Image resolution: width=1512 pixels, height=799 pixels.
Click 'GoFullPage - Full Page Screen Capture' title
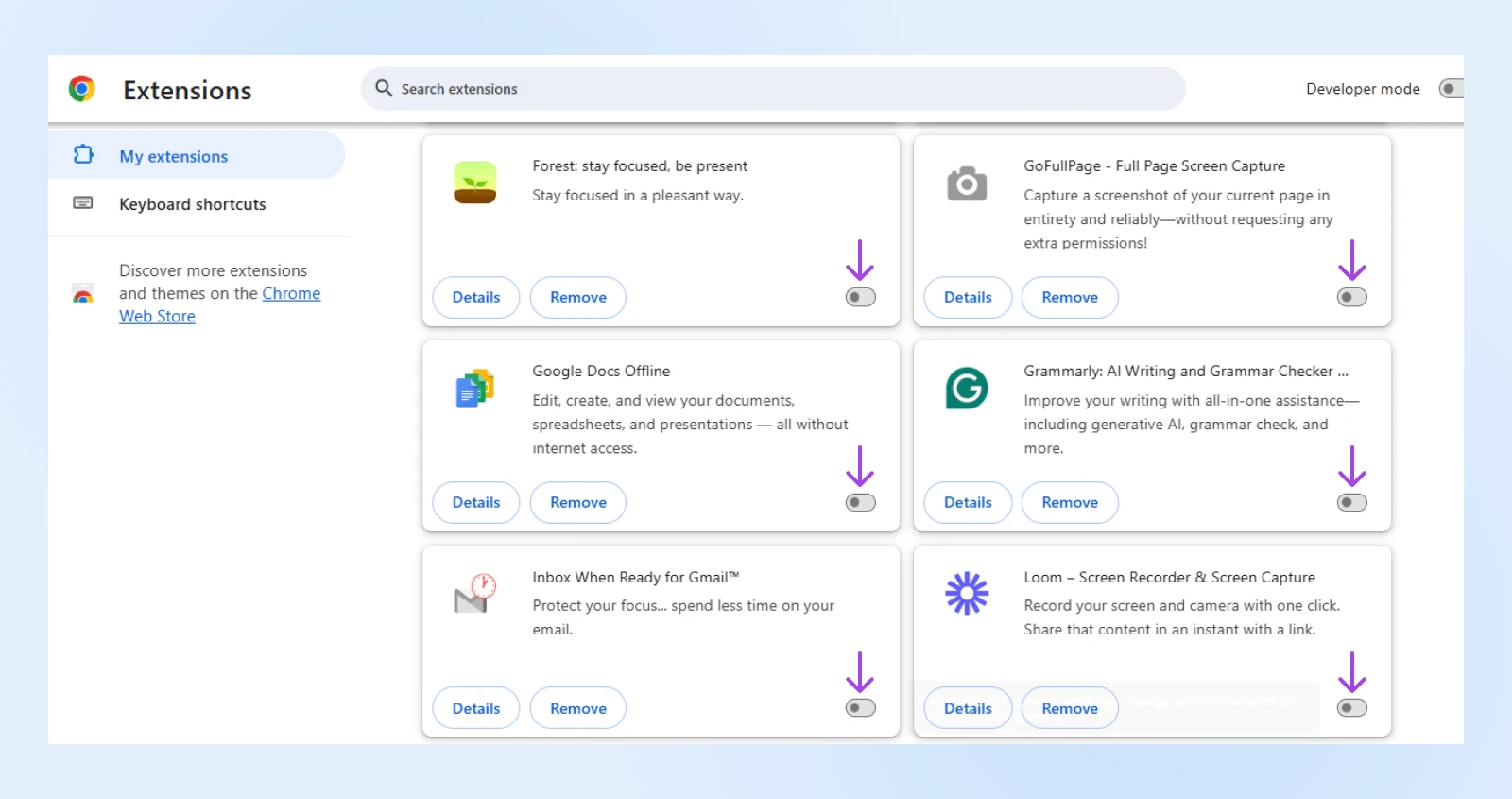pos(1154,165)
